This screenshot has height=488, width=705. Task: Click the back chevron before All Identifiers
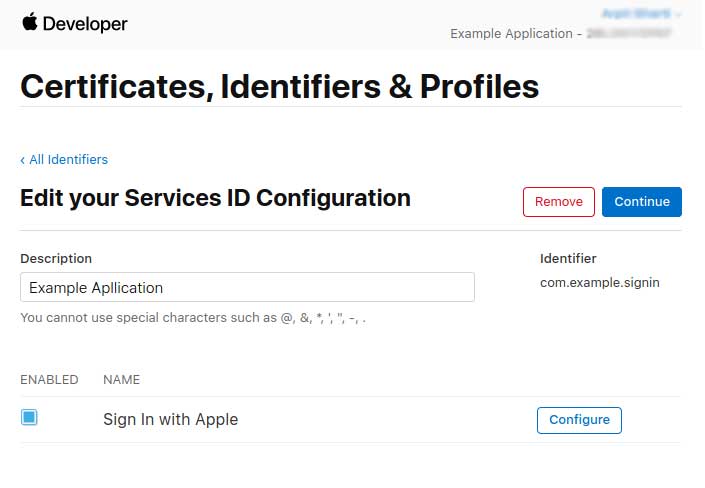click(22, 160)
